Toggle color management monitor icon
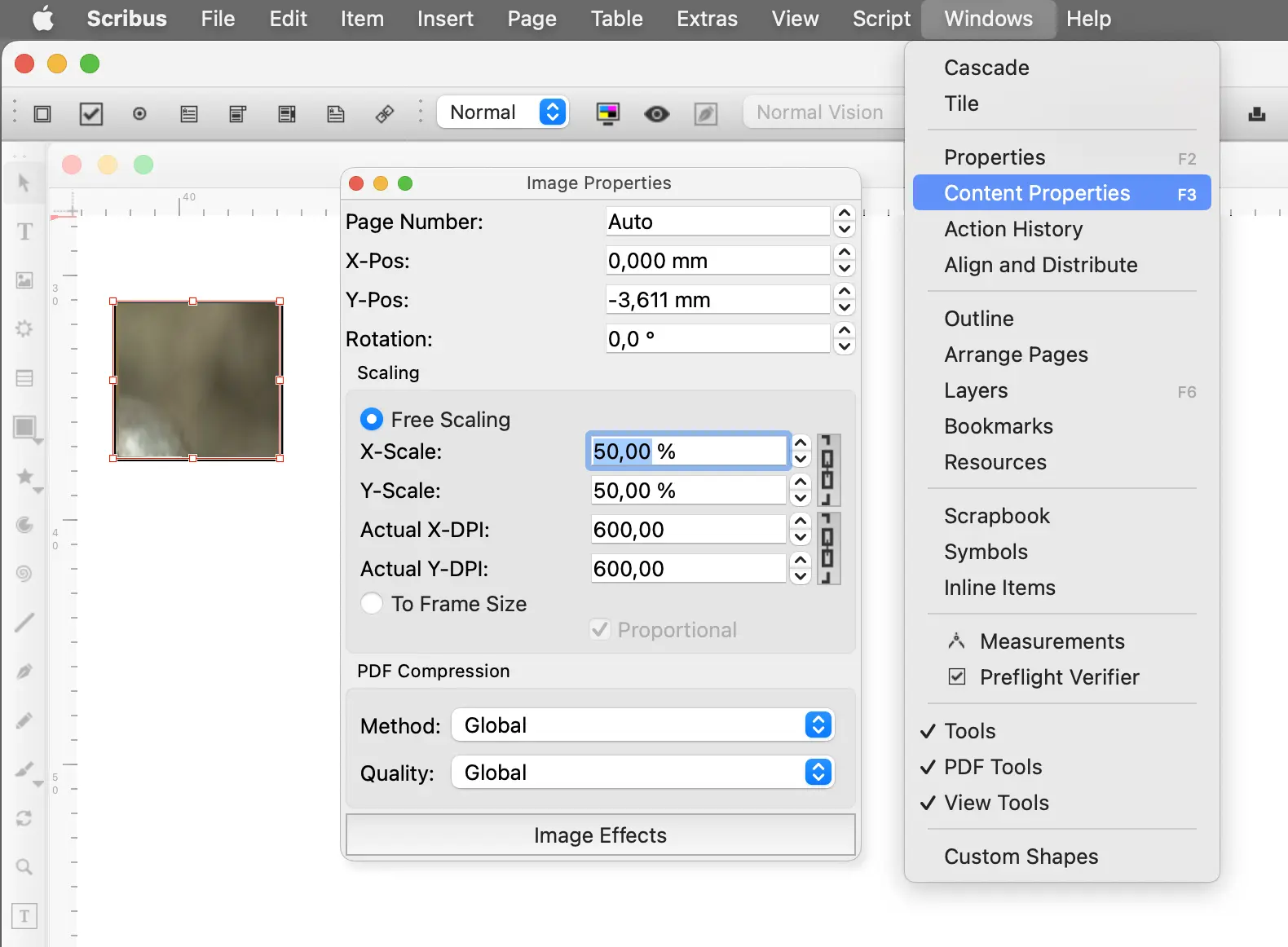This screenshot has width=1288, height=947. pyautogui.click(x=608, y=113)
